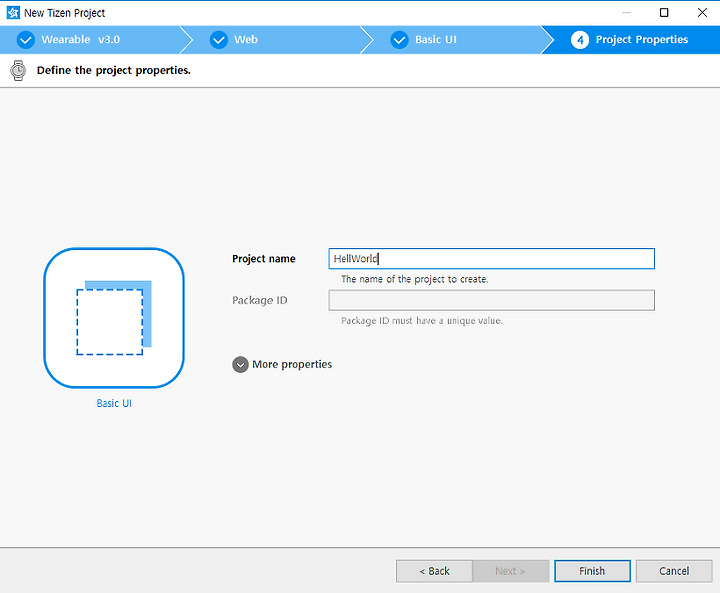Image resolution: width=720 pixels, height=593 pixels.
Task: Click the Basic UI step checkmark icon
Action: (399, 40)
